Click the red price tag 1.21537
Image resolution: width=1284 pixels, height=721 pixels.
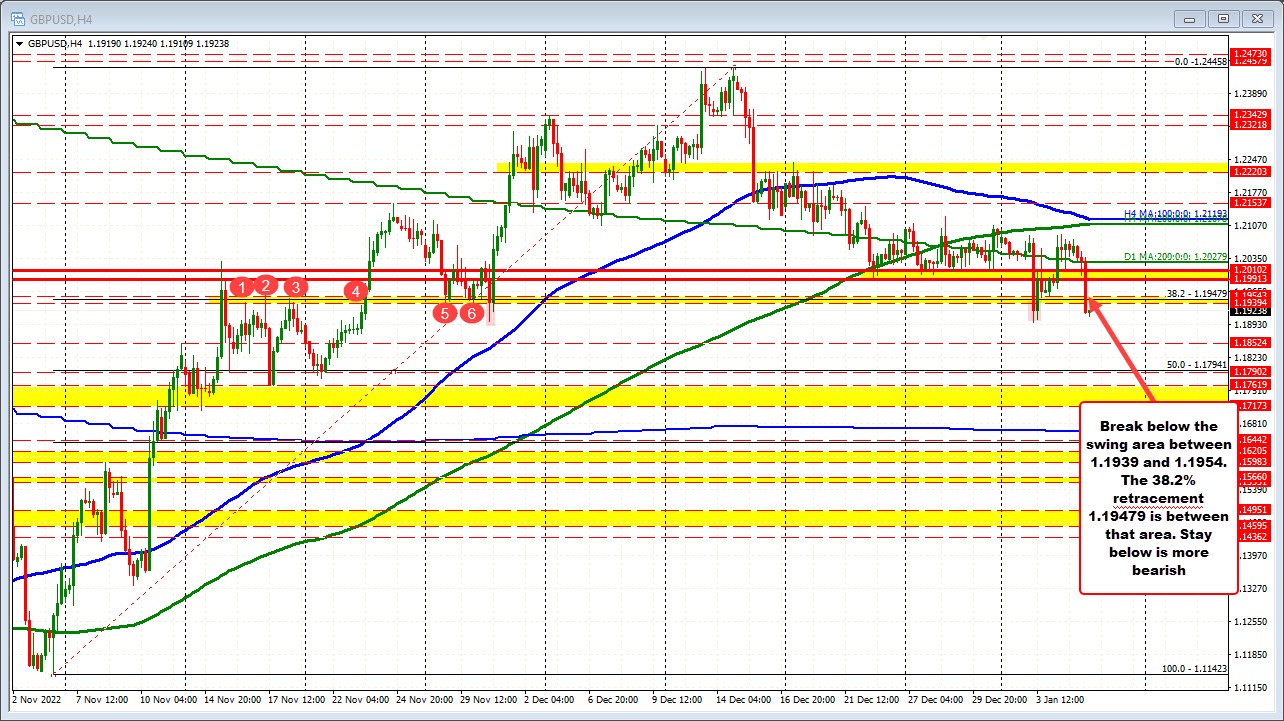point(1251,202)
